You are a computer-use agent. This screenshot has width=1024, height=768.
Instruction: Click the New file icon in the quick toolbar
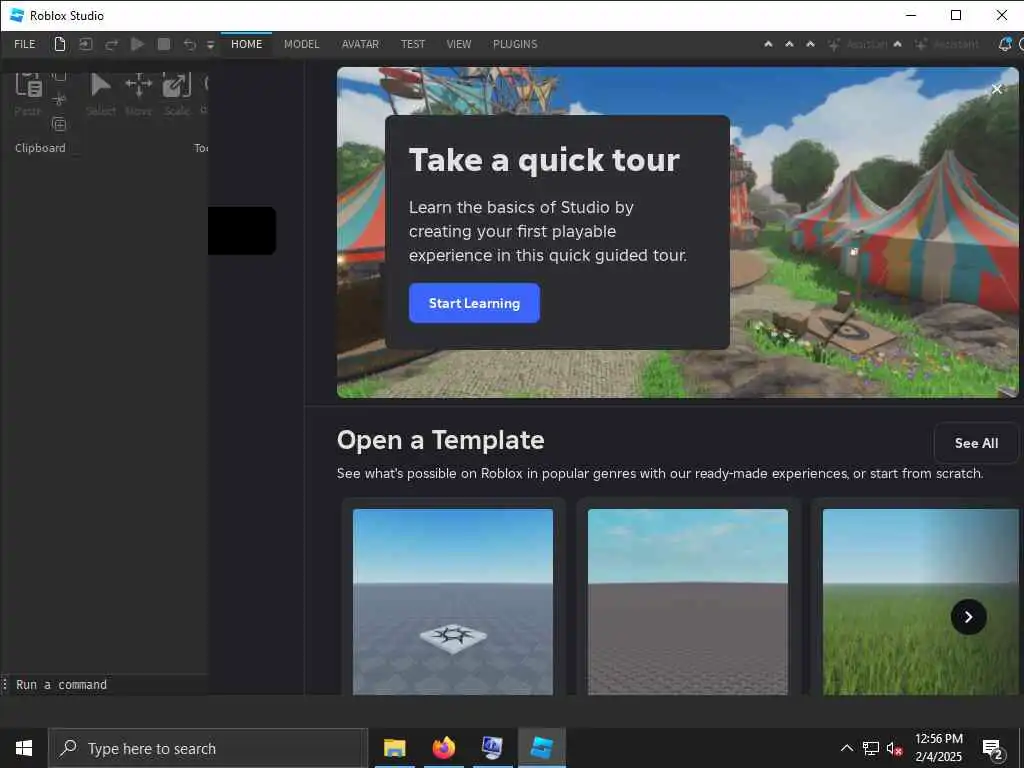click(59, 44)
